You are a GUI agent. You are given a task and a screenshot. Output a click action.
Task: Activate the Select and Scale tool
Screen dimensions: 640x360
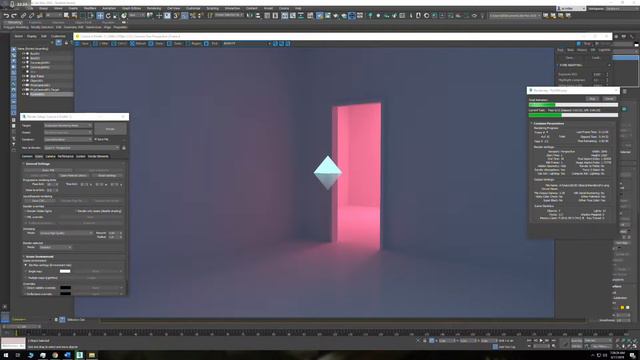pyautogui.click(x=116, y=16)
